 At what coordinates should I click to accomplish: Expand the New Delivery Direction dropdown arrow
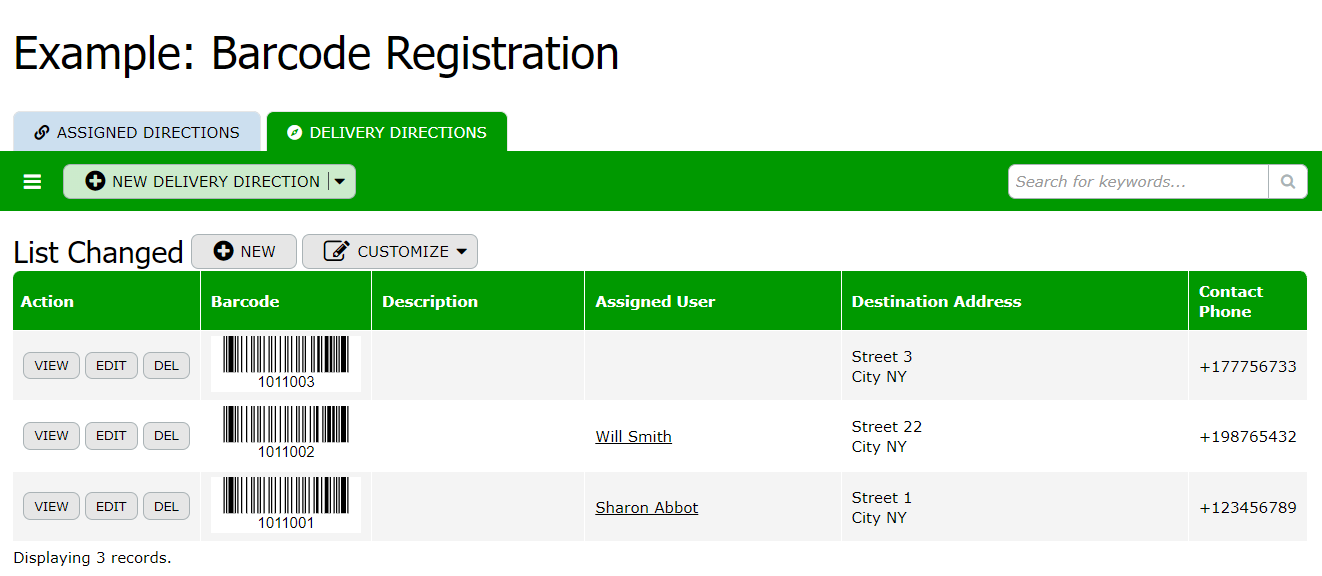click(340, 182)
